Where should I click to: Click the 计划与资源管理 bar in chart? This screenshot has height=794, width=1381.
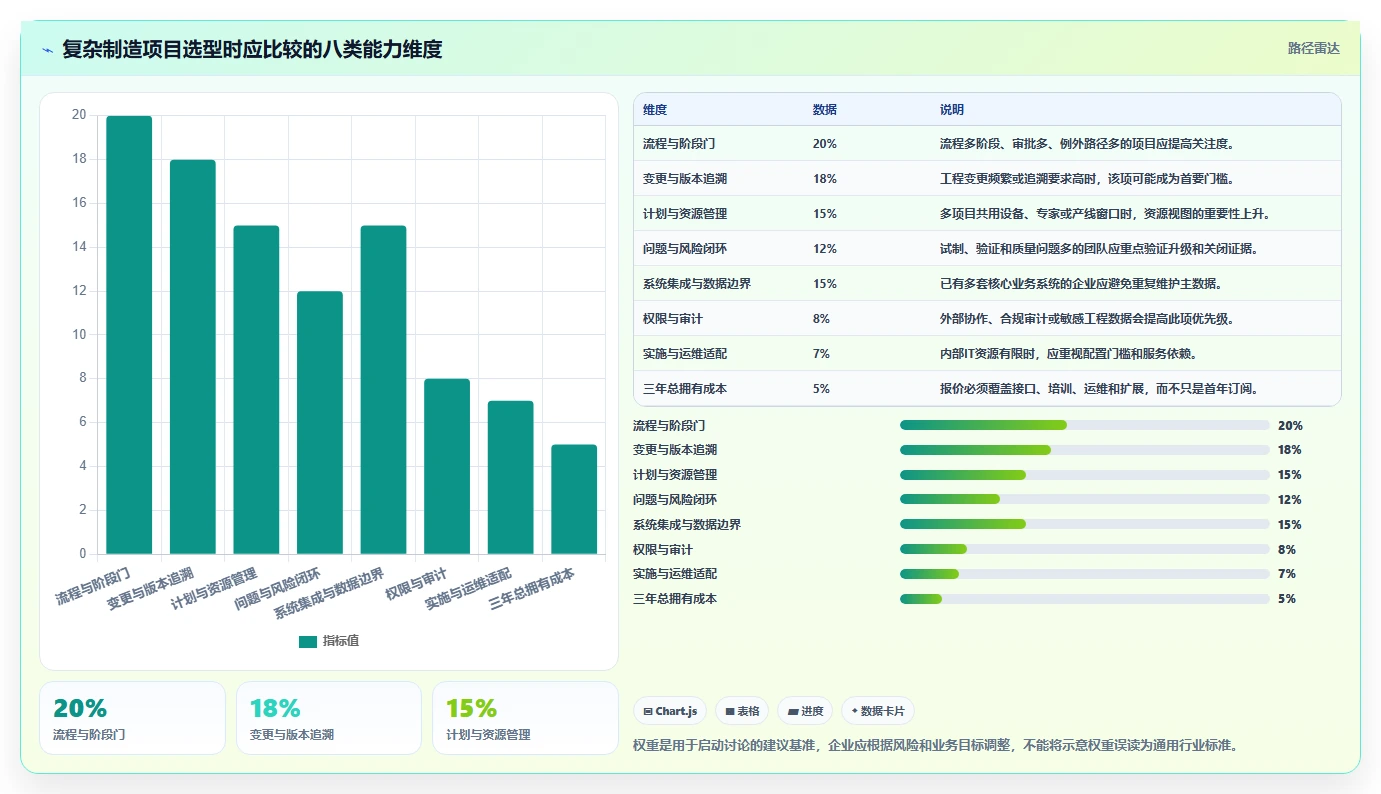(x=256, y=390)
